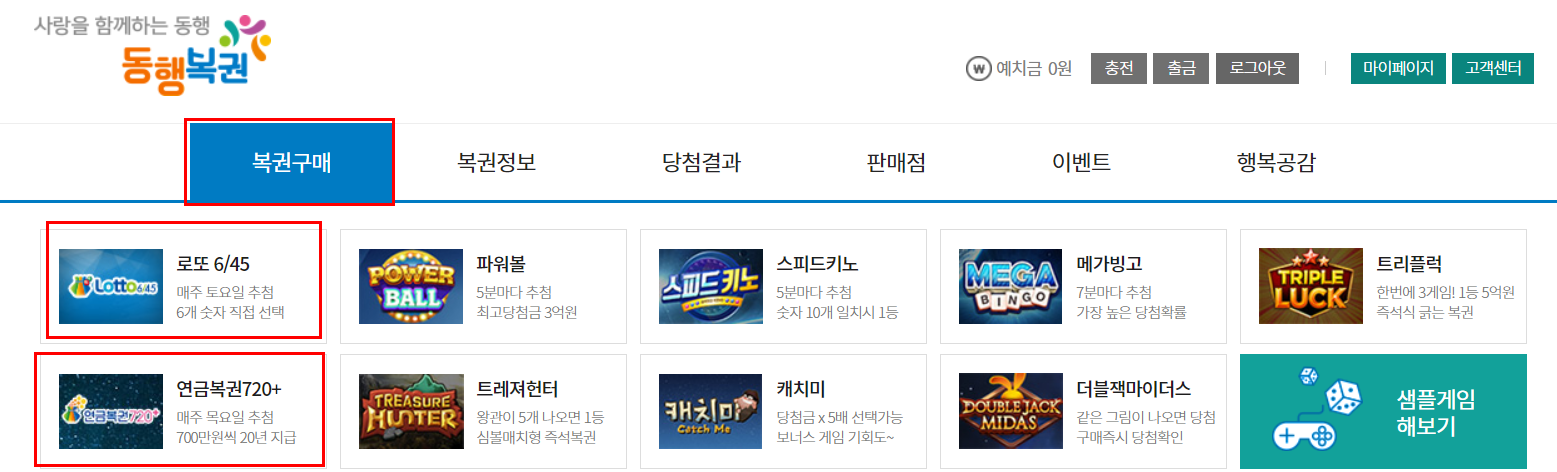1557x472 pixels.
Task: Open the 스피드키노 game thumbnail image
Action: [x=711, y=286]
